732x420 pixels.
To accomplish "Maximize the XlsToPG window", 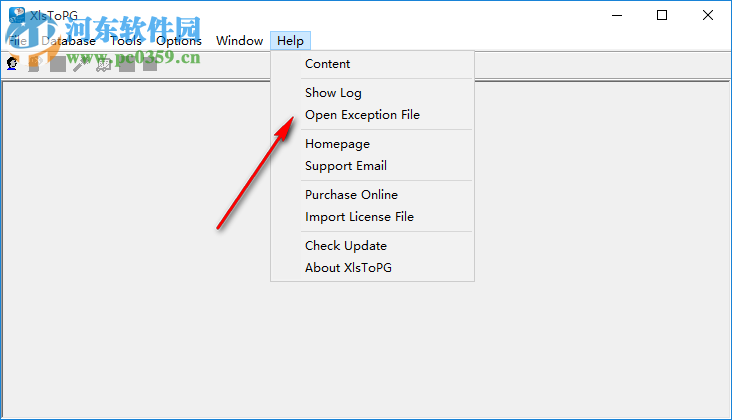I will [x=662, y=15].
